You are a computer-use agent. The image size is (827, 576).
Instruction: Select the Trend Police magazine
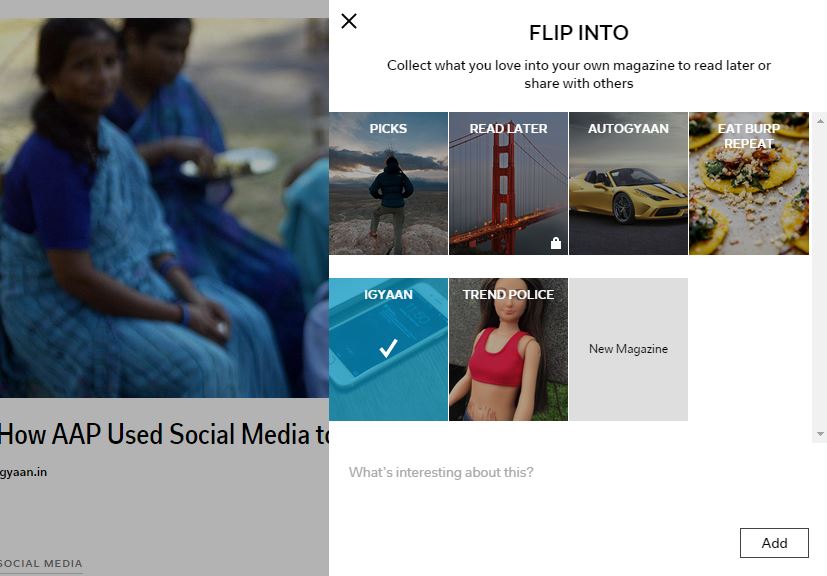(x=508, y=349)
